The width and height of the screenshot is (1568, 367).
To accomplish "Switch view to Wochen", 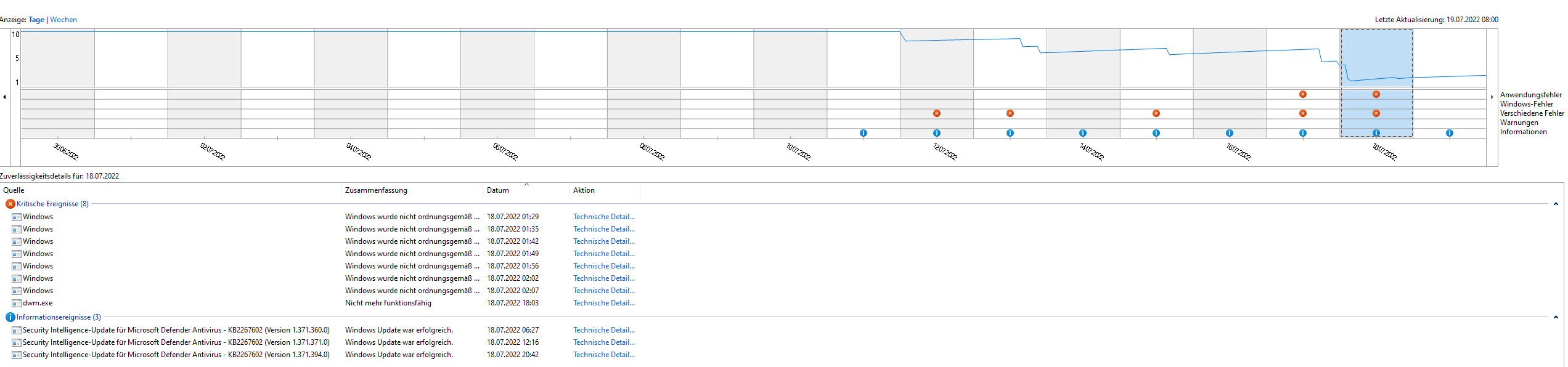I will pos(63,20).
